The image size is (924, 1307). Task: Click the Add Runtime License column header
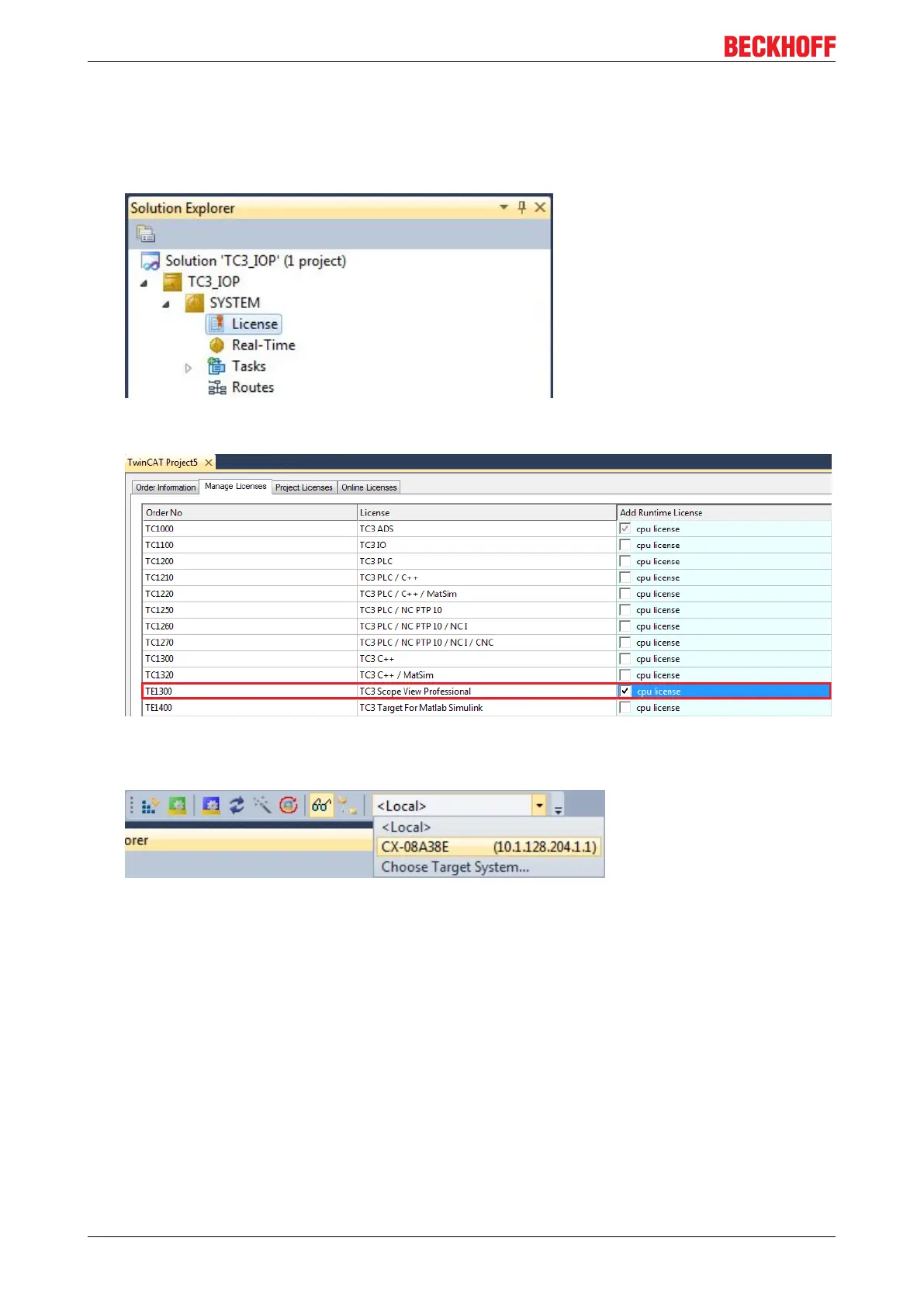pos(724,512)
